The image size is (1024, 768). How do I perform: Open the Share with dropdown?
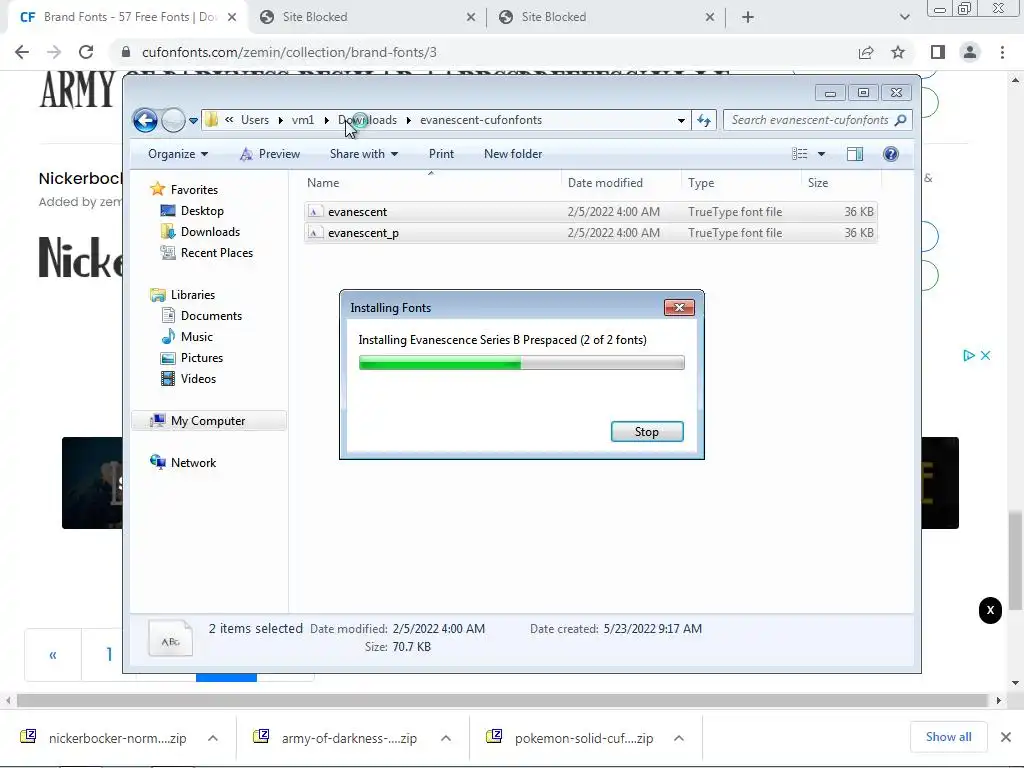(x=364, y=154)
